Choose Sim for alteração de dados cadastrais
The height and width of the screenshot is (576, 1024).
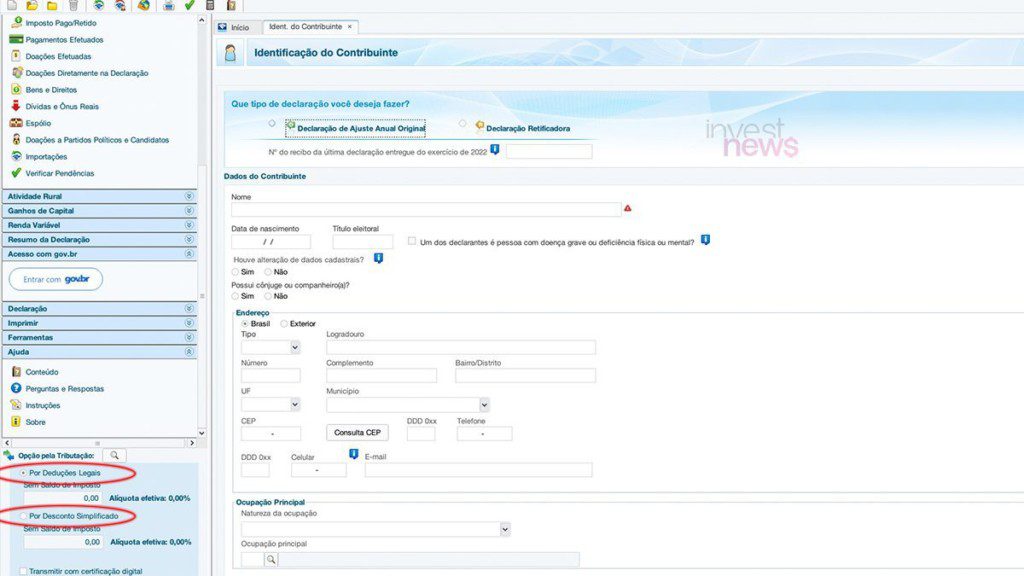tap(235, 272)
